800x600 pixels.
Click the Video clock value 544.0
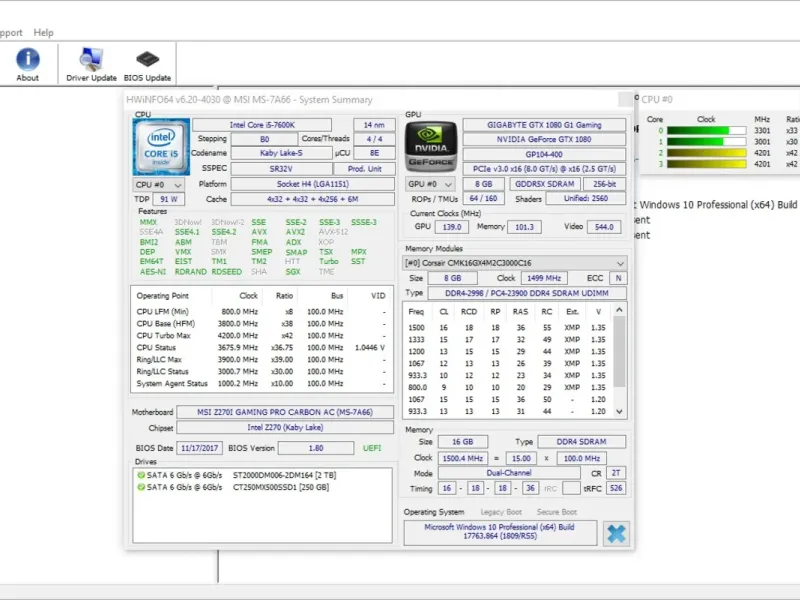pyautogui.click(x=604, y=227)
